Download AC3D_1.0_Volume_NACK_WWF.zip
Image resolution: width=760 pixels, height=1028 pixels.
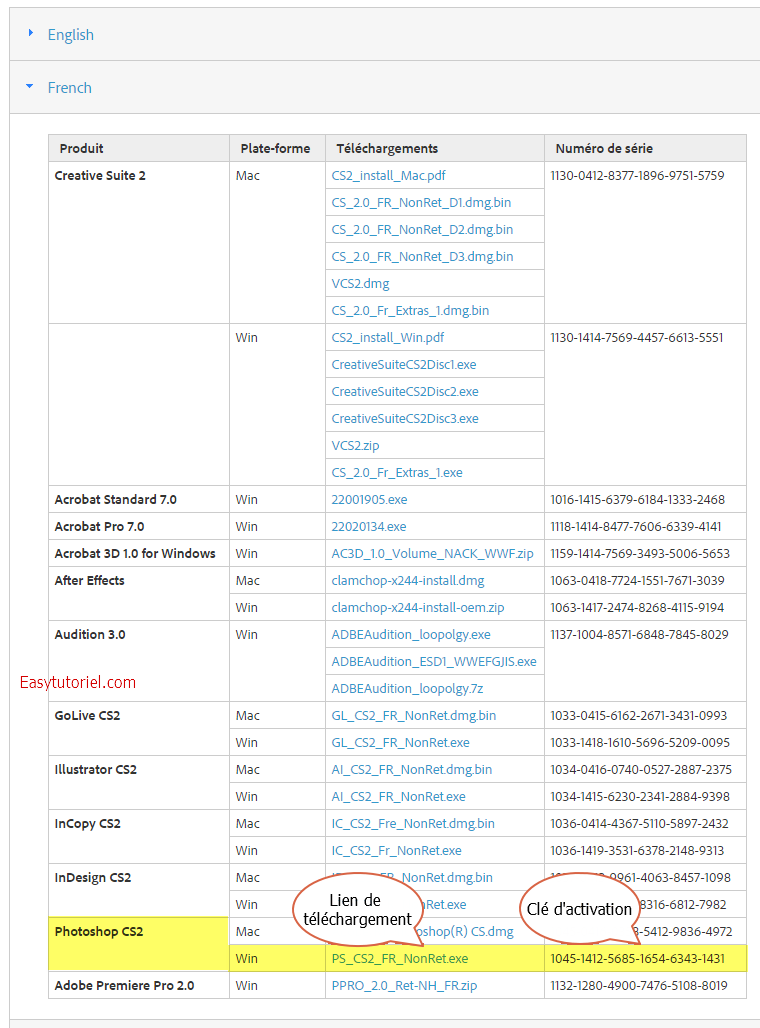pyautogui.click(x=432, y=553)
